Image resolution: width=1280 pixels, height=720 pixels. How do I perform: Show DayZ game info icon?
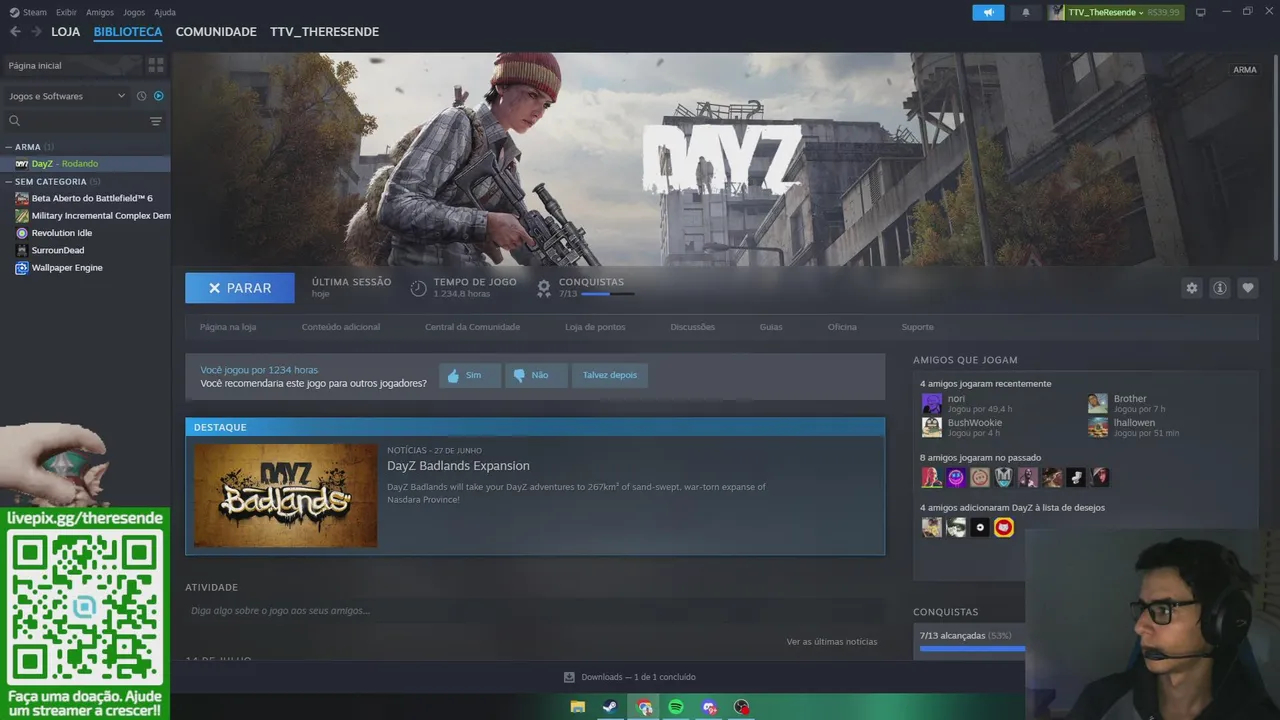(x=1220, y=288)
